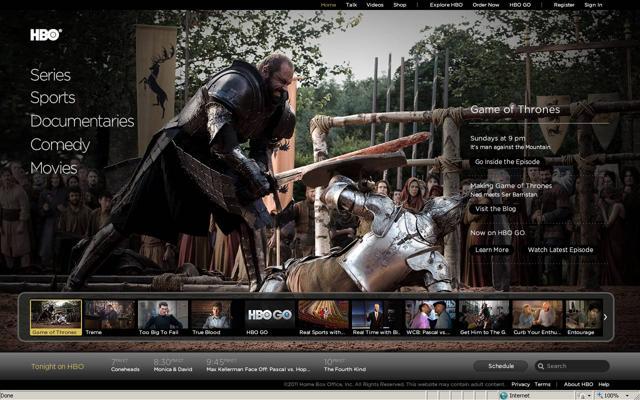Click Watch Latest Episode button
This screenshot has width=640, height=400.
click(x=560, y=250)
